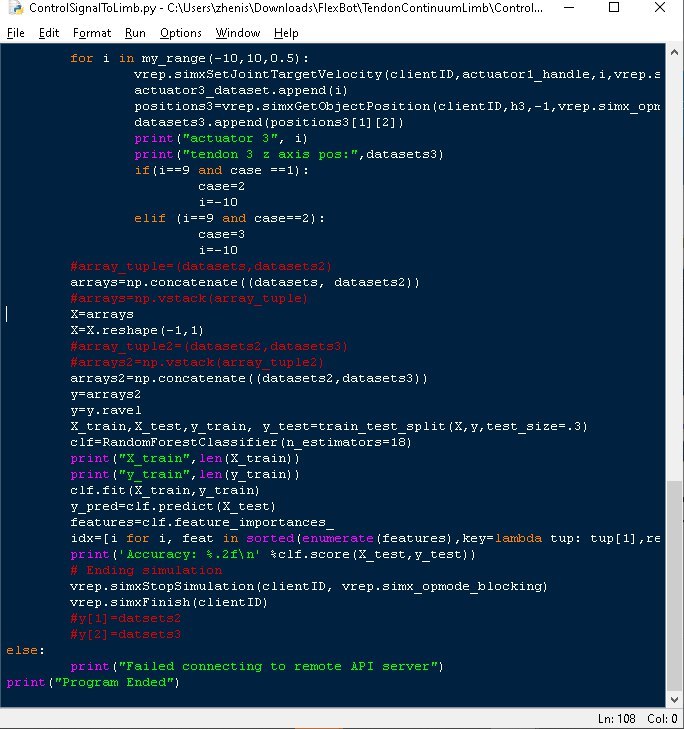
Task: Click the line 'datasets3.append(positions3[1][2])'
Action: pos(269,122)
